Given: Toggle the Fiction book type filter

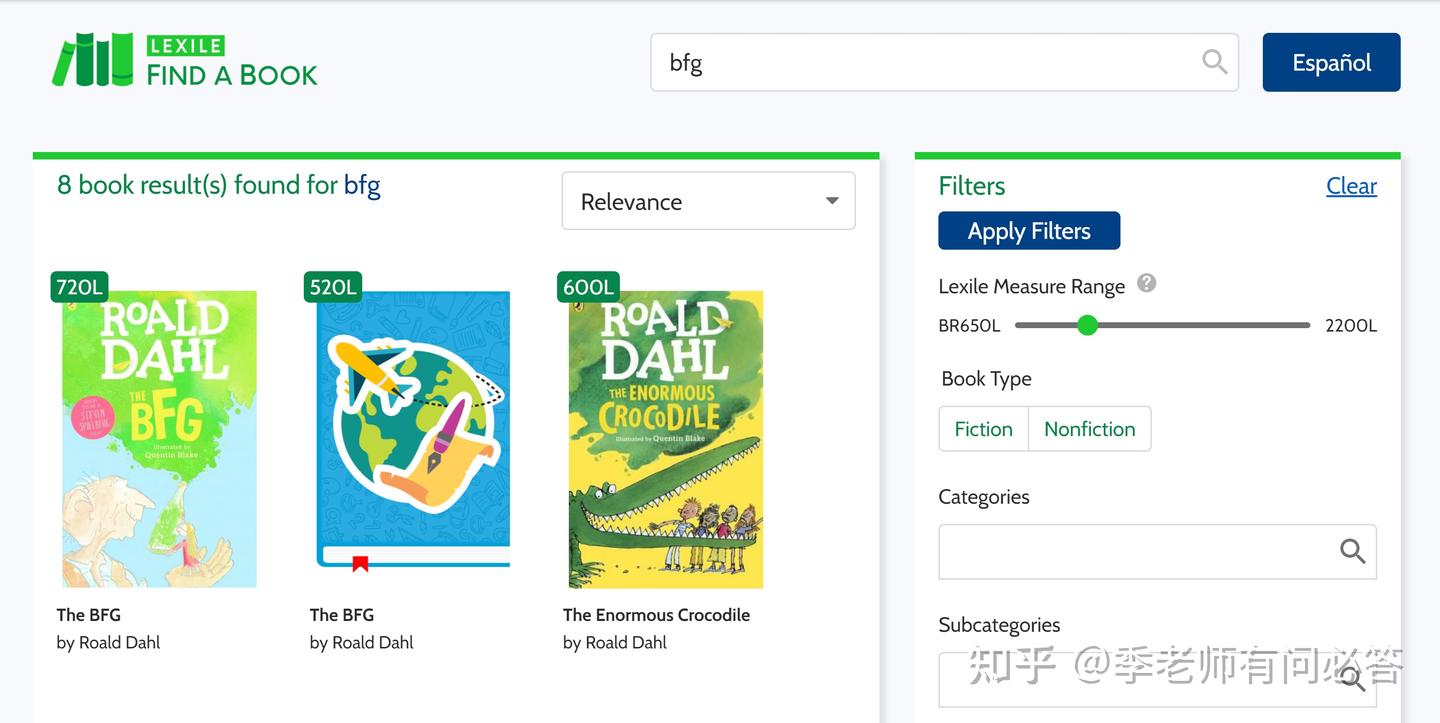Looking at the screenshot, I should (x=983, y=429).
